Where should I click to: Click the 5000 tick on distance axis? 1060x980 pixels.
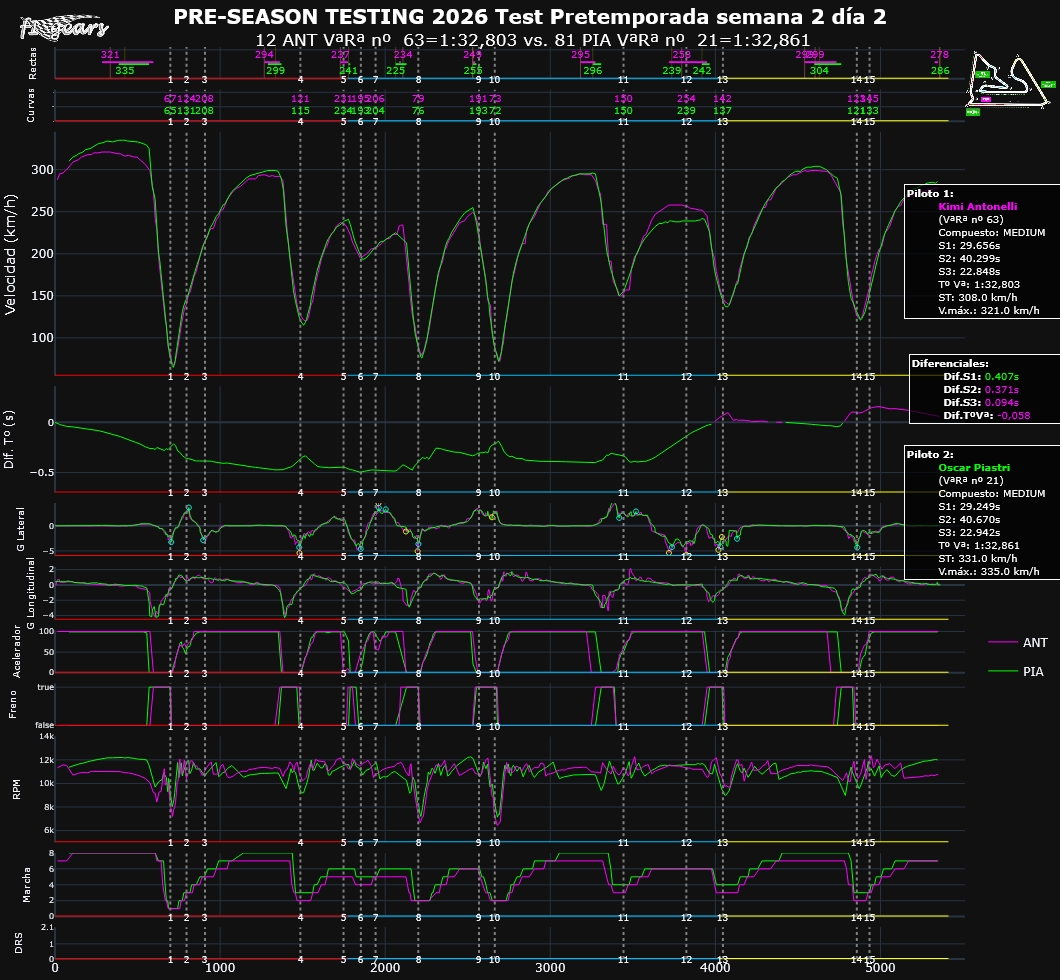880,968
